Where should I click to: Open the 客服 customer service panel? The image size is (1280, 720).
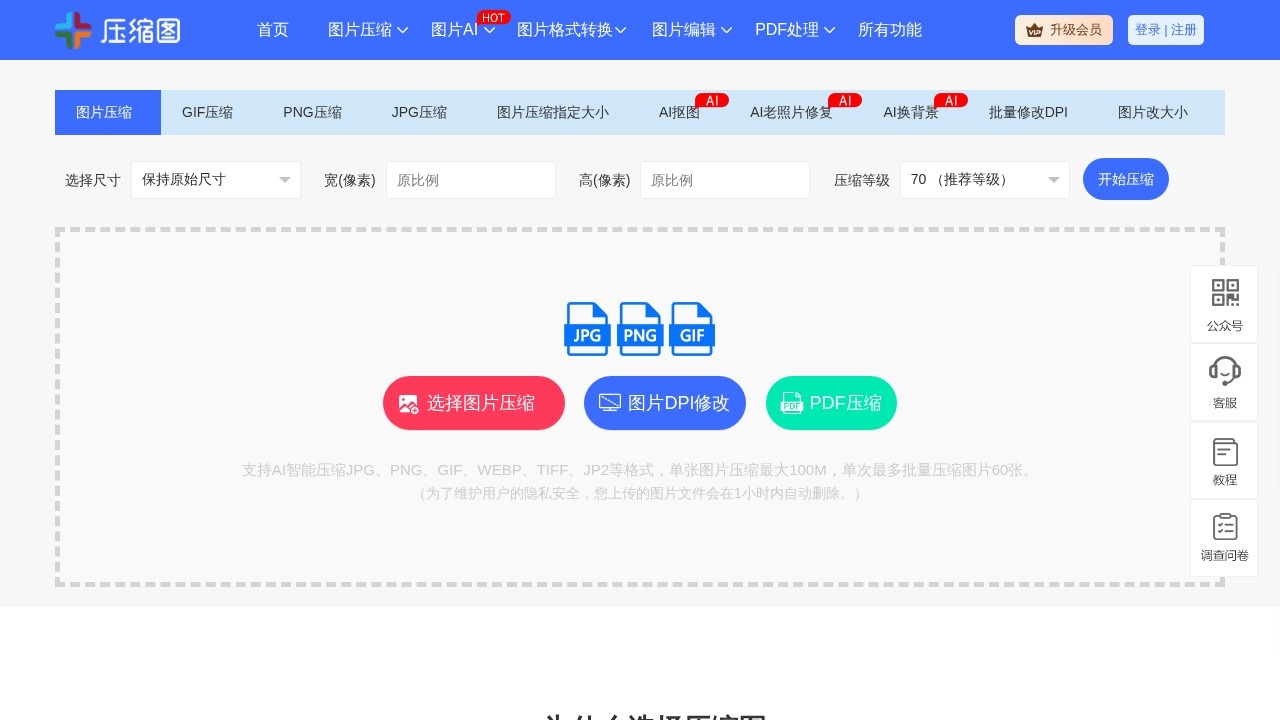pyautogui.click(x=1224, y=381)
